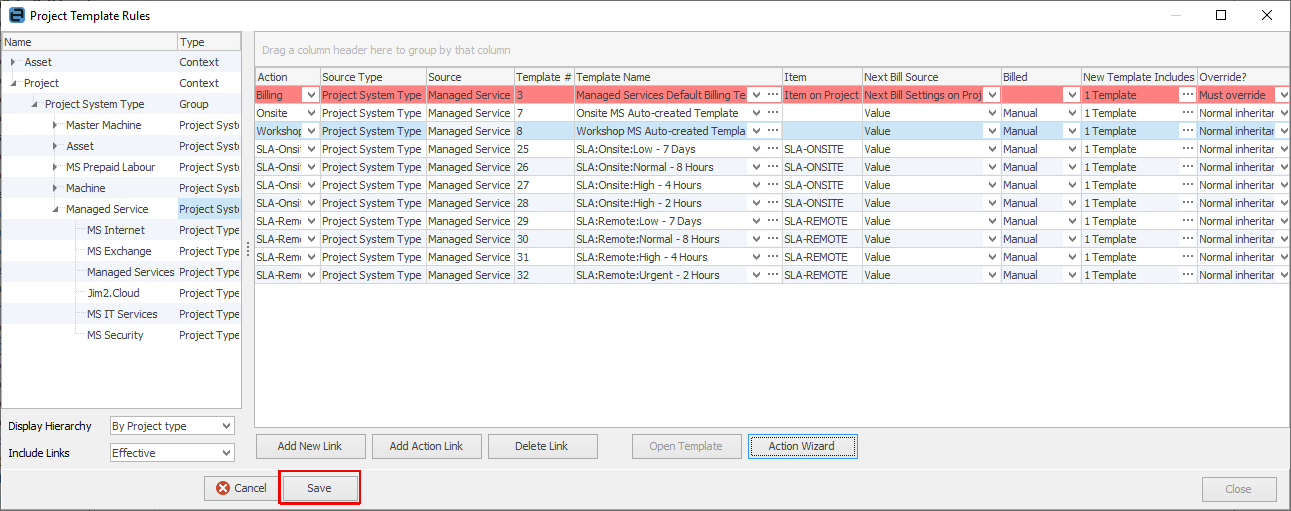Click ellipsis beside SLA:Remote:High - 4 Hours

tap(773, 257)
